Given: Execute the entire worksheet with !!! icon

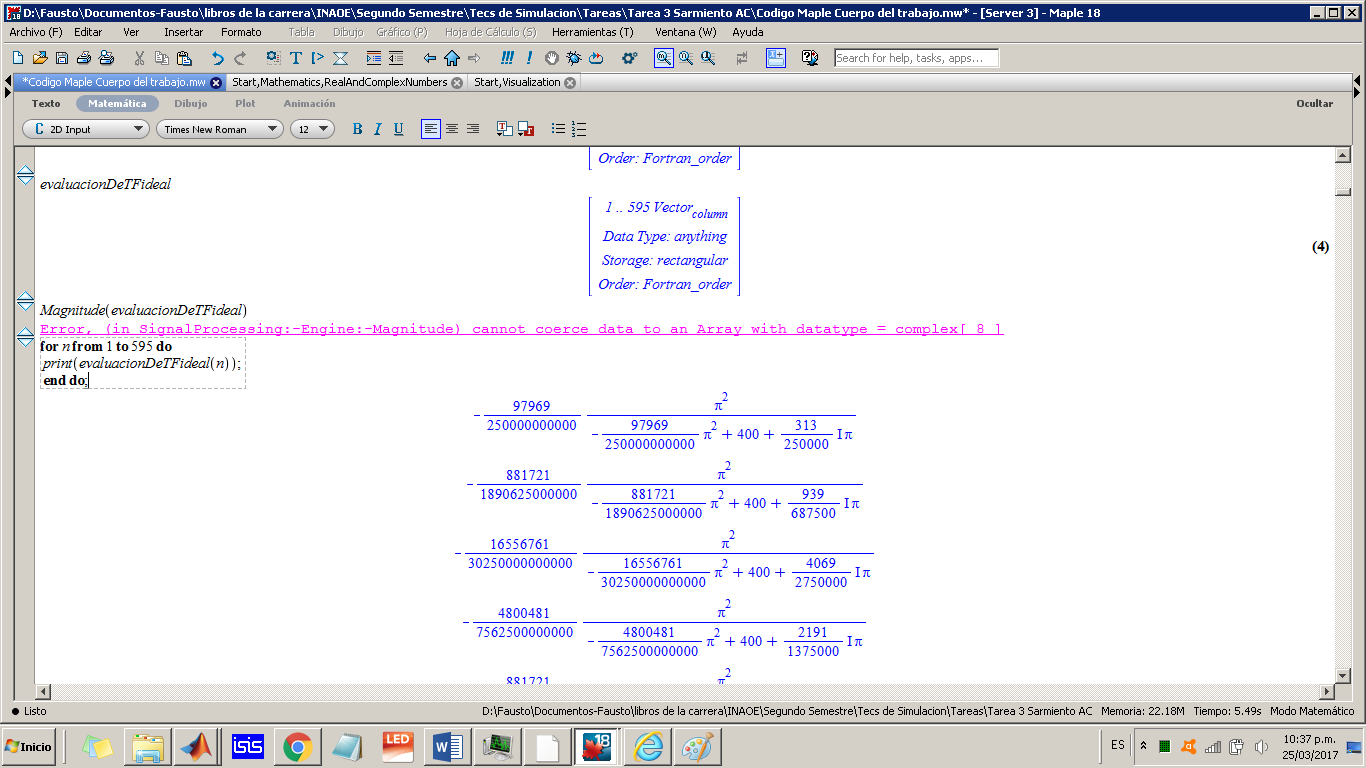Looking at the screenshot, I should click(x=508, y=58).
